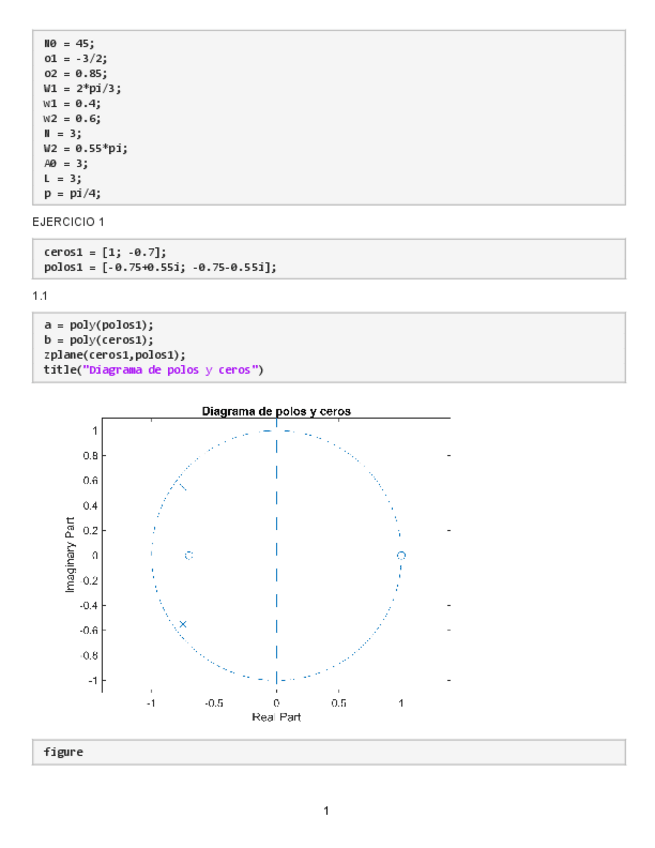The height and width of the screenshot is (848, 655).
Task: Click the 'polos1' definition code line
Action: [160, 267]
